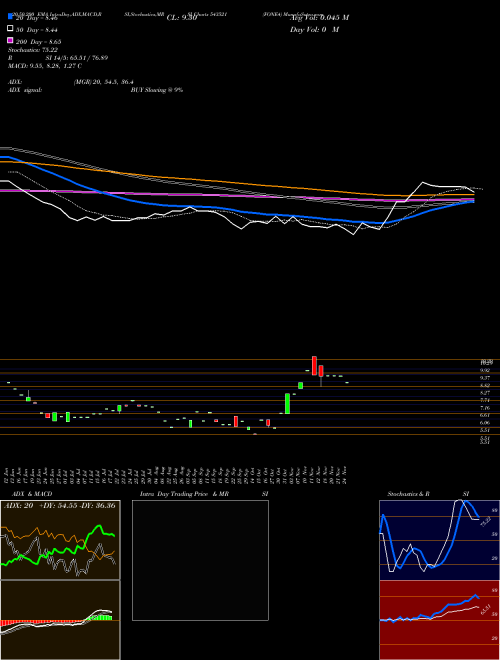Click the 'Stochastics & R' panel title
This screenshot has width=500, height=660.
pyautogui.click(x=409, y=494)
